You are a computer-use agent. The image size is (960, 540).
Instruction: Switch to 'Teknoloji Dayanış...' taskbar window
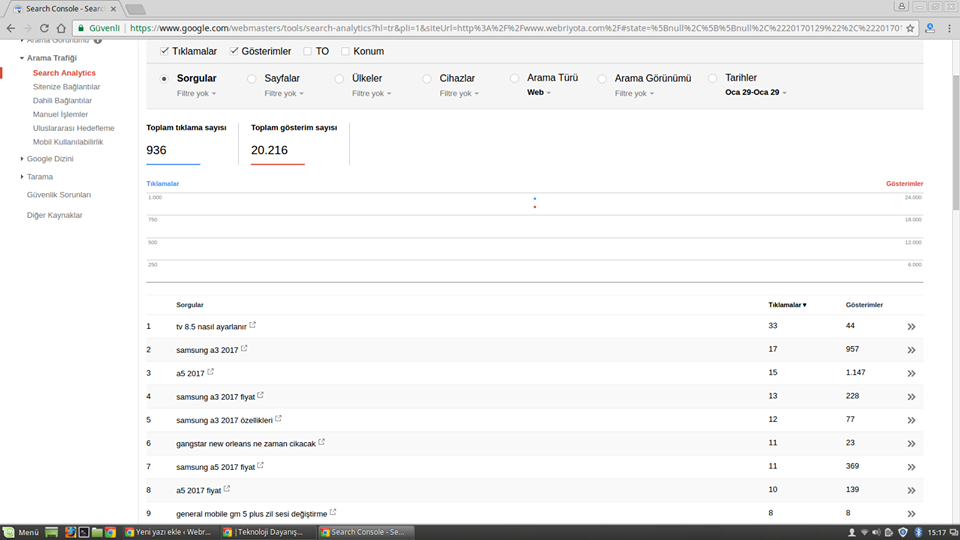[267, 532]
